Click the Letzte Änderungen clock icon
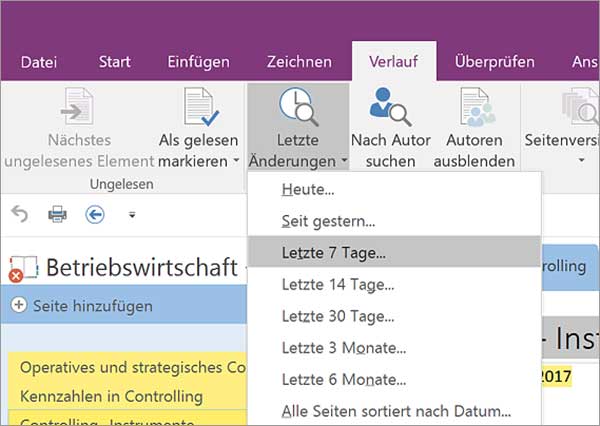 tap(298, 106)
